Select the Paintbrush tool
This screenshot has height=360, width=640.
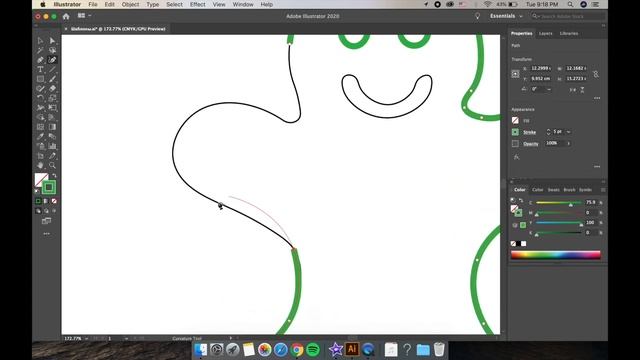click(52, 79)
